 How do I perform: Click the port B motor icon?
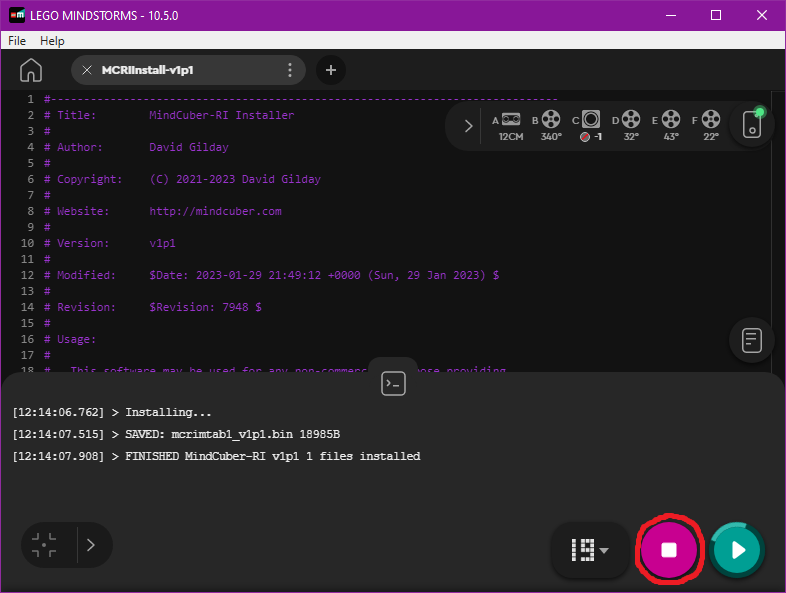point(551,119)
